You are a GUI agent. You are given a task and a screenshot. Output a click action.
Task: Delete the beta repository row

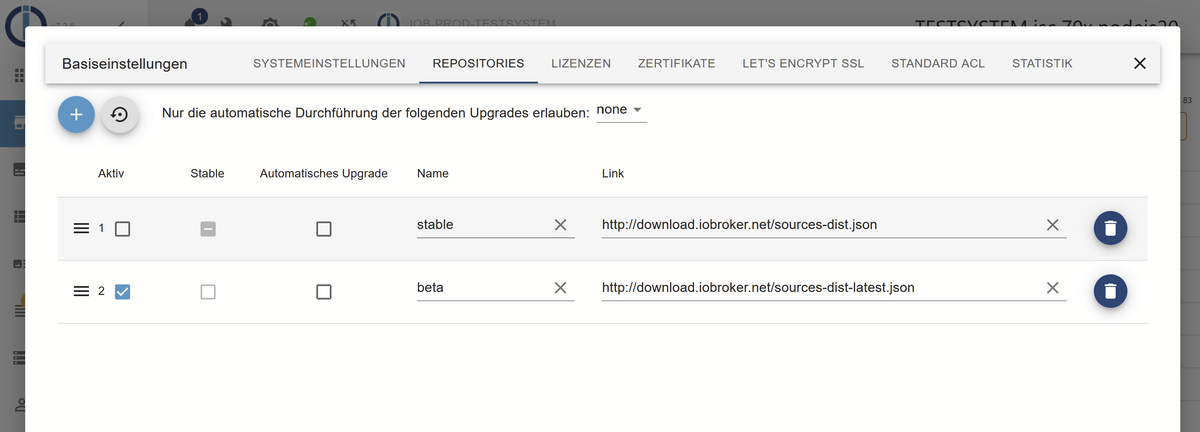[x=1110, y=291]
